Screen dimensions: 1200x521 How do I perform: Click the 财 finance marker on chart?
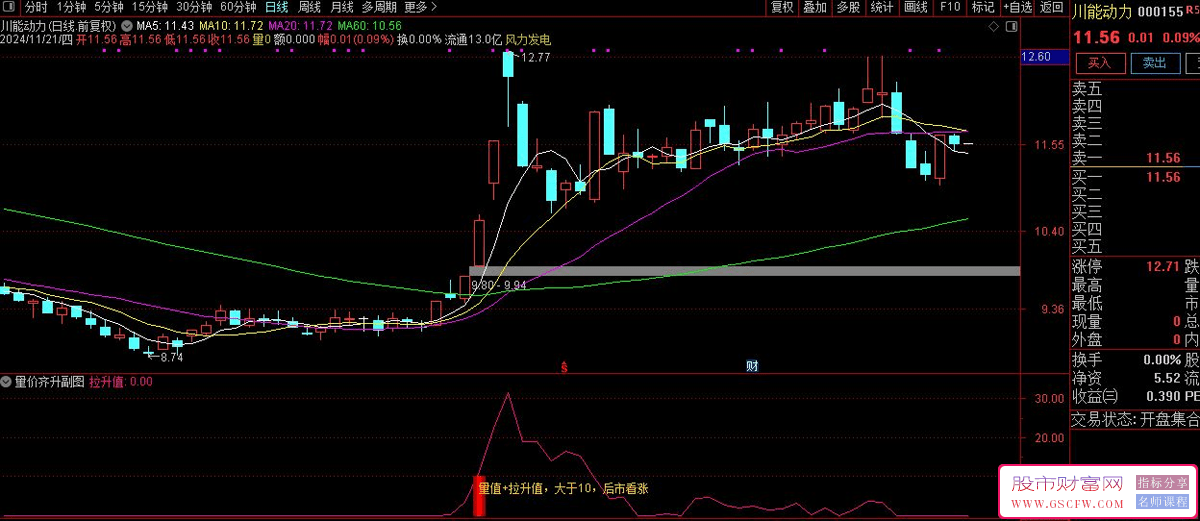click(x=751, y=366)
